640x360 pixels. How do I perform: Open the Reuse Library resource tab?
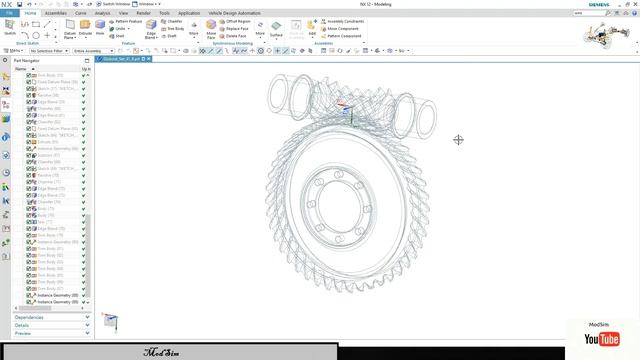(x=6, y=119)
